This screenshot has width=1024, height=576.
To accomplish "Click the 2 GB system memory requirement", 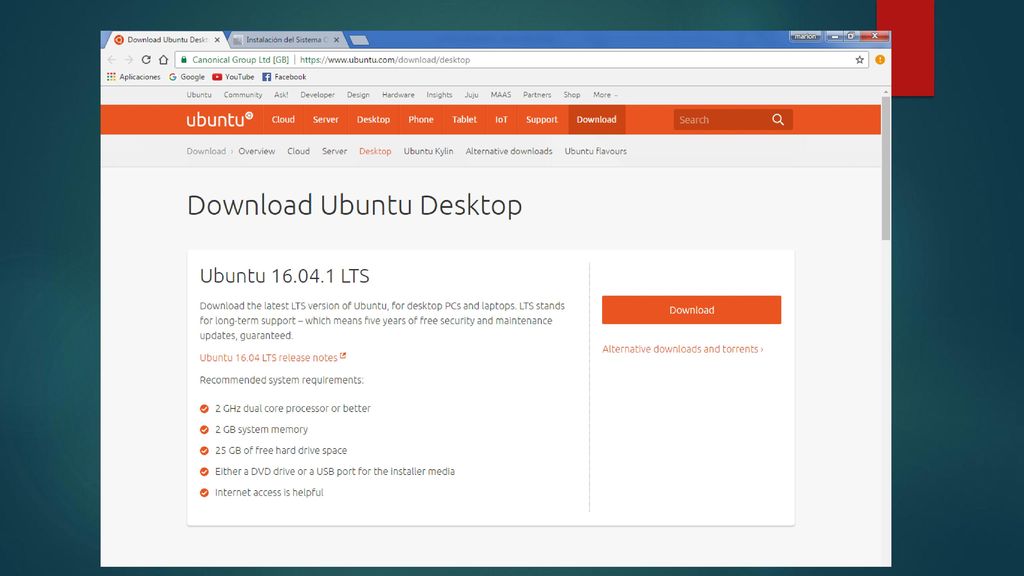I will [x=261, y=429].
